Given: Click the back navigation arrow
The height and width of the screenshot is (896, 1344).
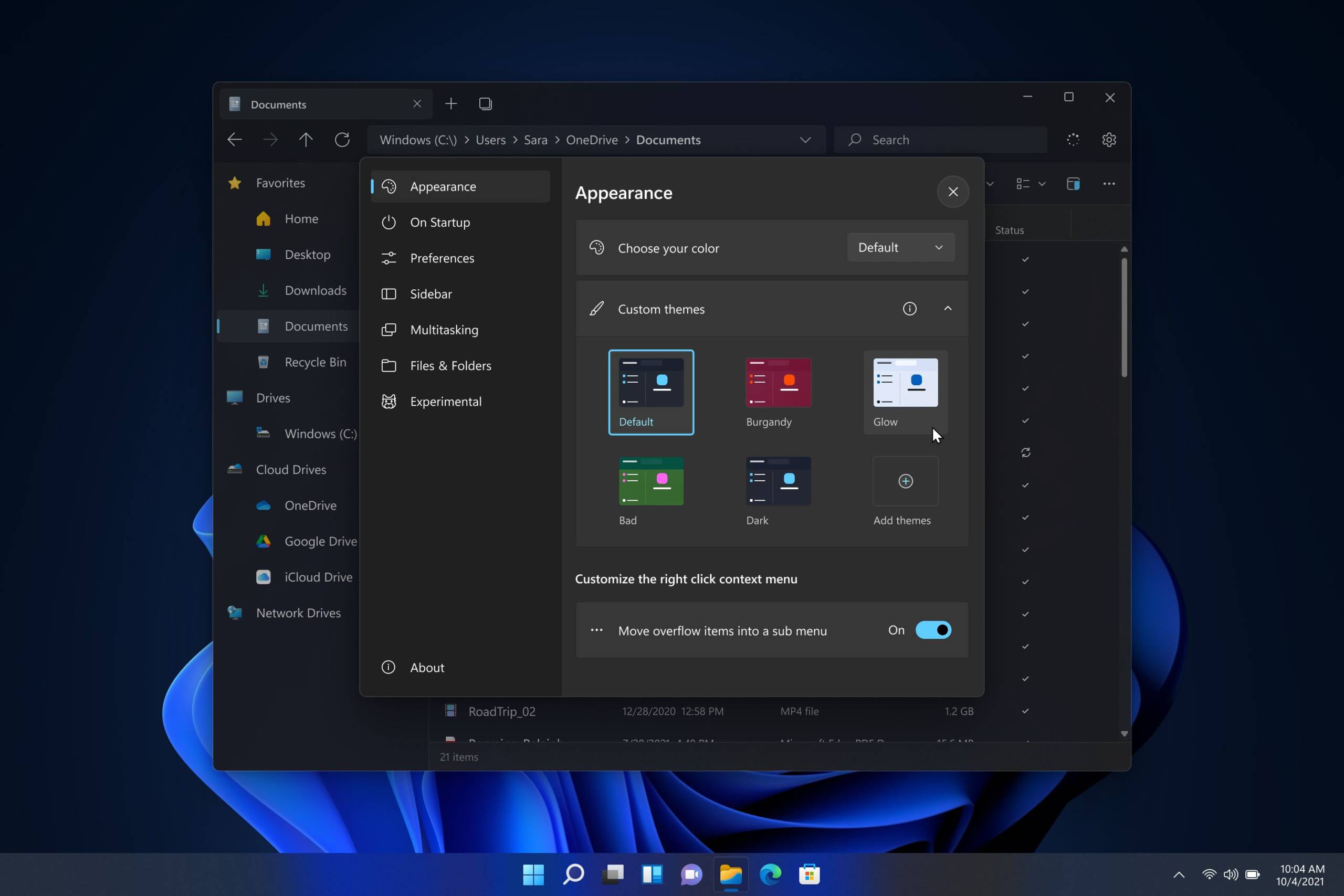Looking at the screenshot, I should 234,140.
